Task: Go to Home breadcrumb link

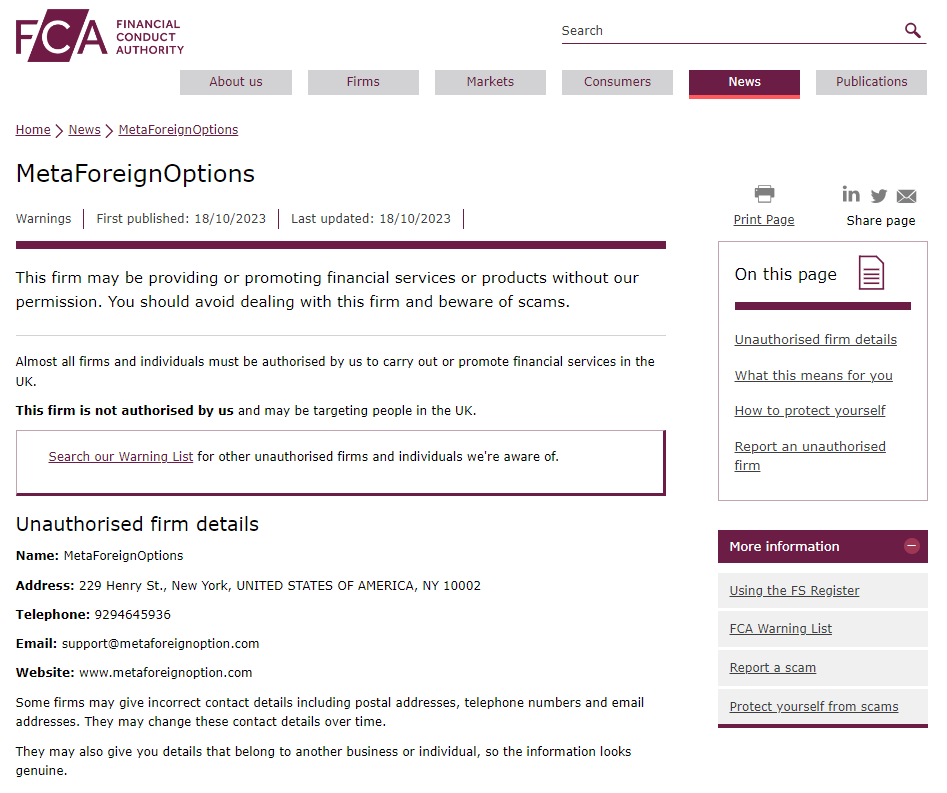Action: coord(33,130)
